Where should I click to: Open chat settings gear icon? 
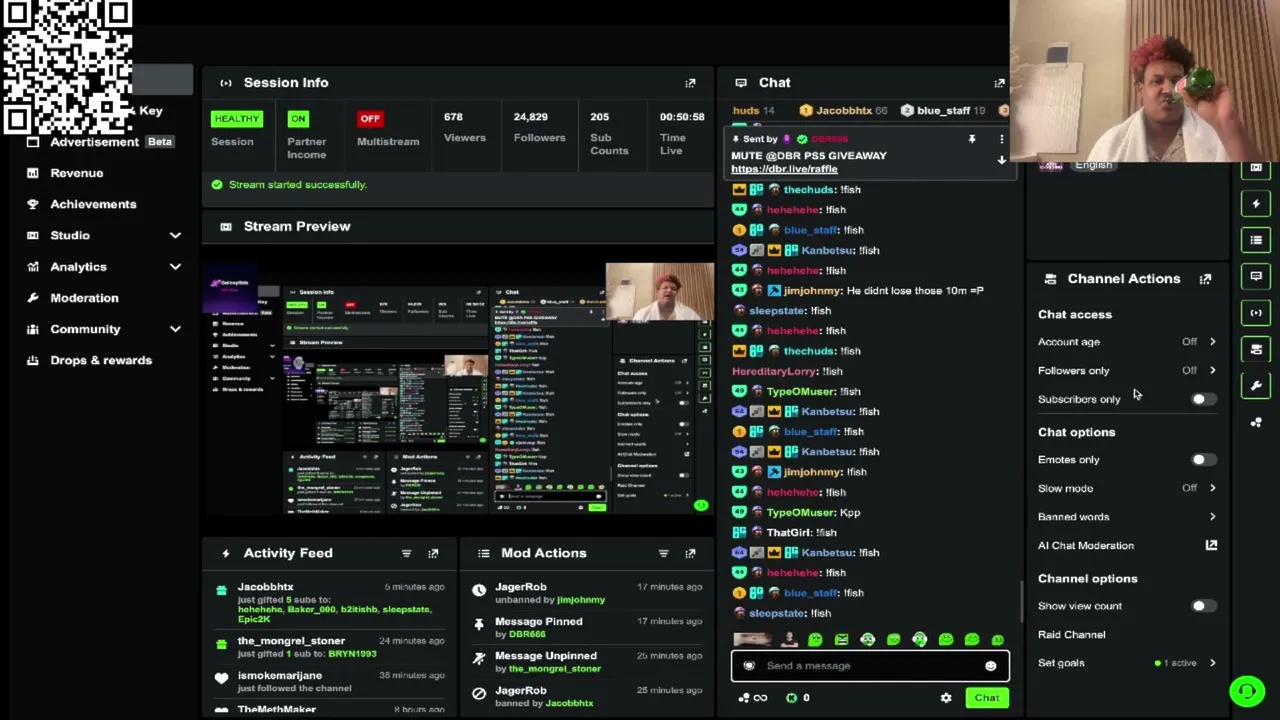tap(946, 698)
